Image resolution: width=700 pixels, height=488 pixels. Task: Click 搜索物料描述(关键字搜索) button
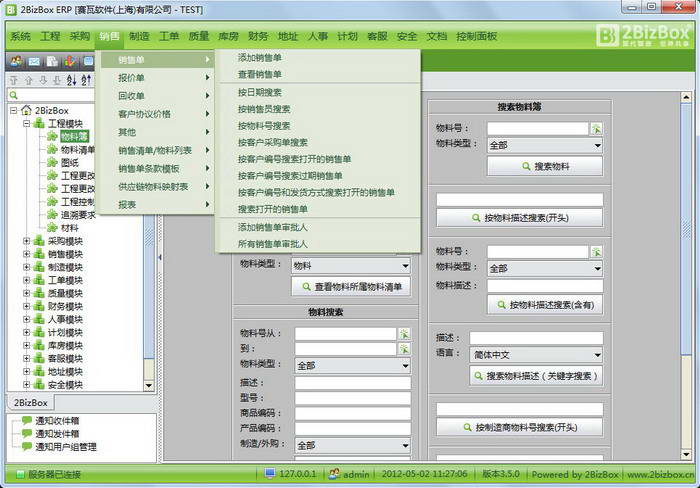click(536, 376)
